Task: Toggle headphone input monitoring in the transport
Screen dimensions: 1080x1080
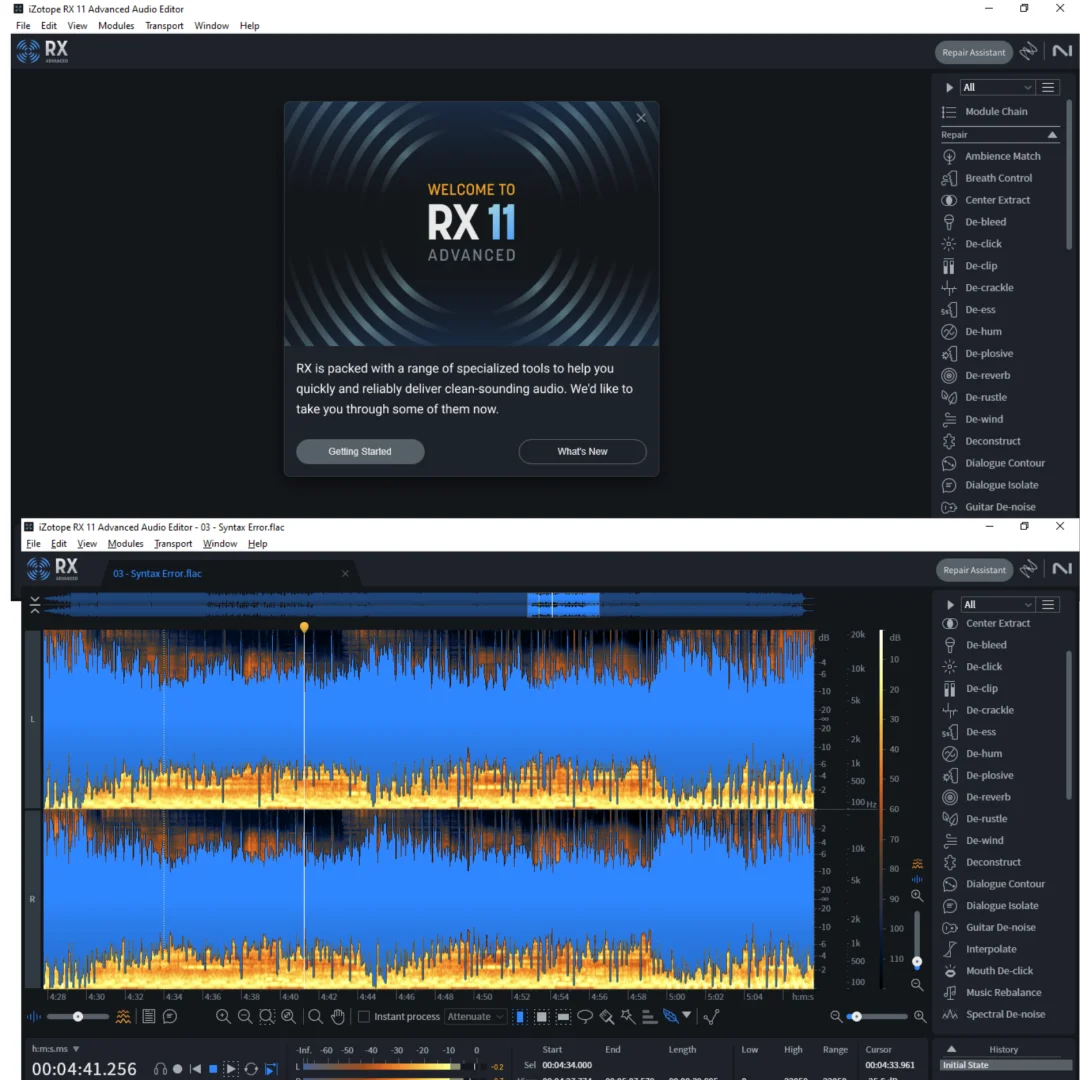Action: 160,1069
